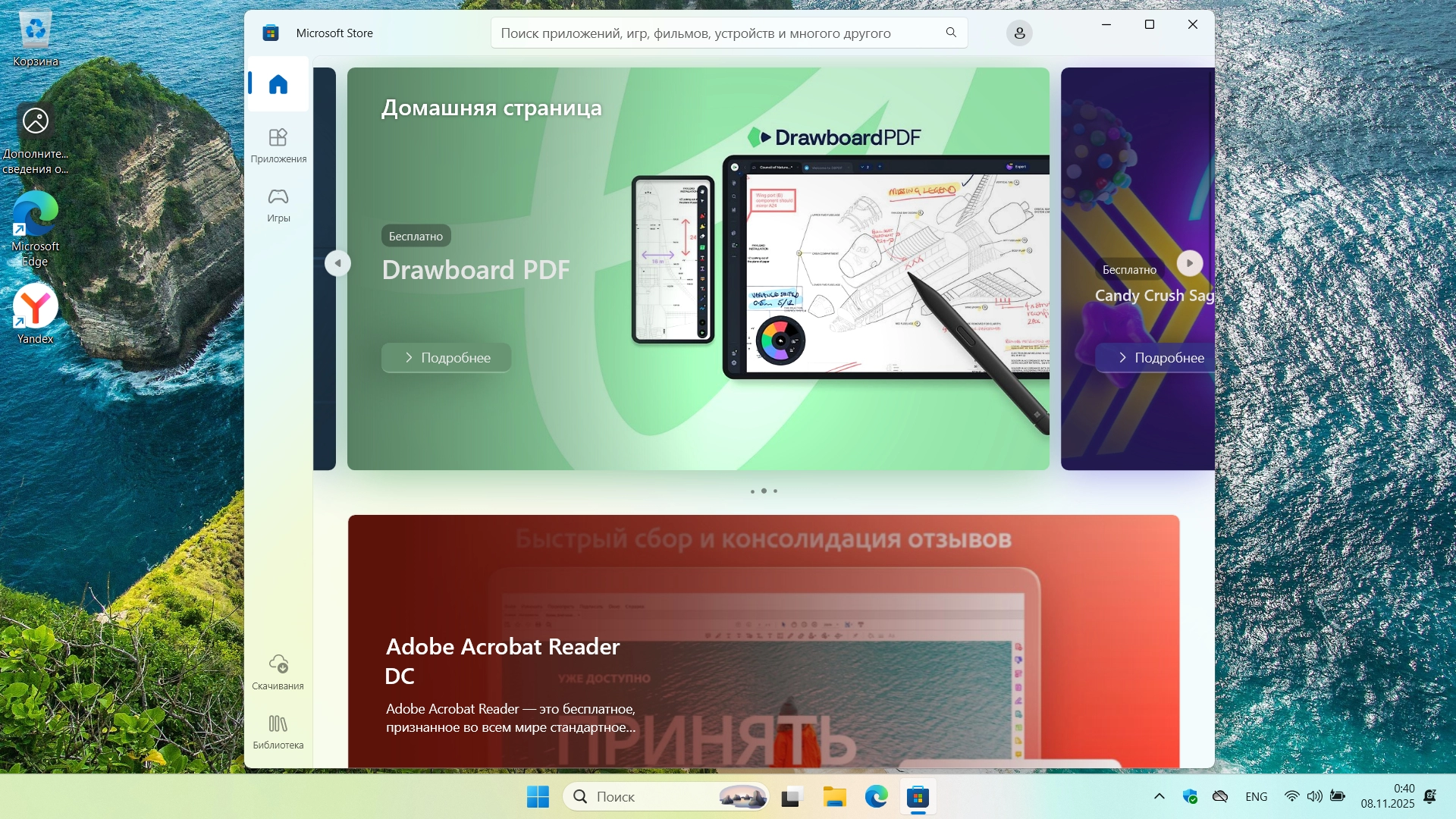Open the Скачивания downloads page
The width and height of the screenshot is (1456, 819).
pyautogui.click(x=278, y=672)
